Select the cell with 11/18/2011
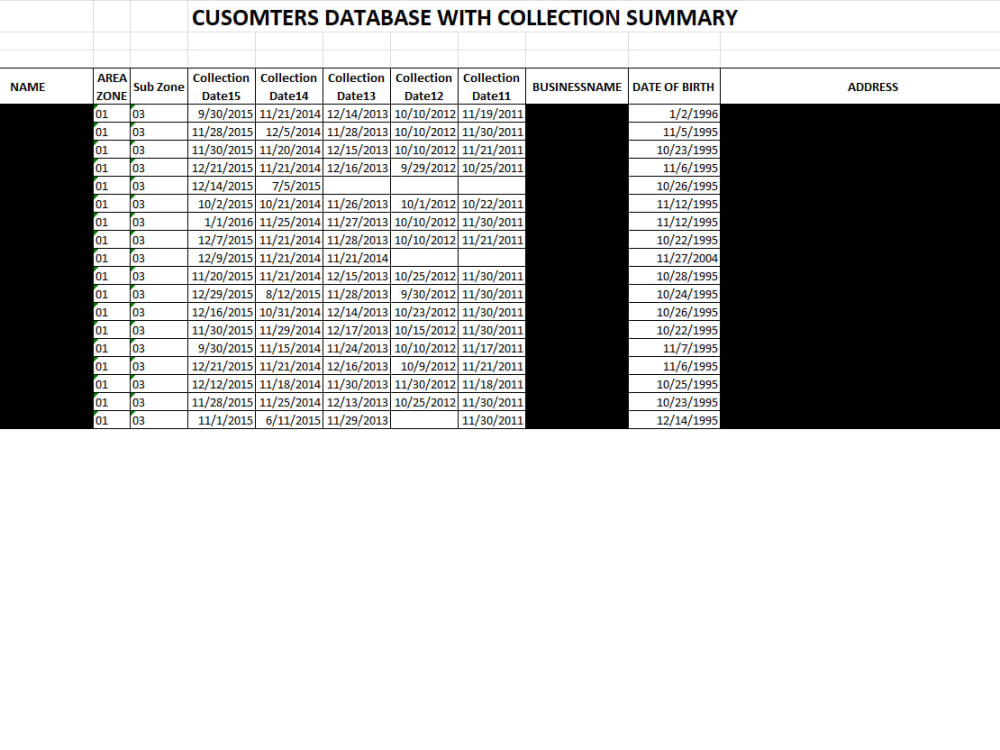The image size is (1000, 750). [x=492, y=385]
